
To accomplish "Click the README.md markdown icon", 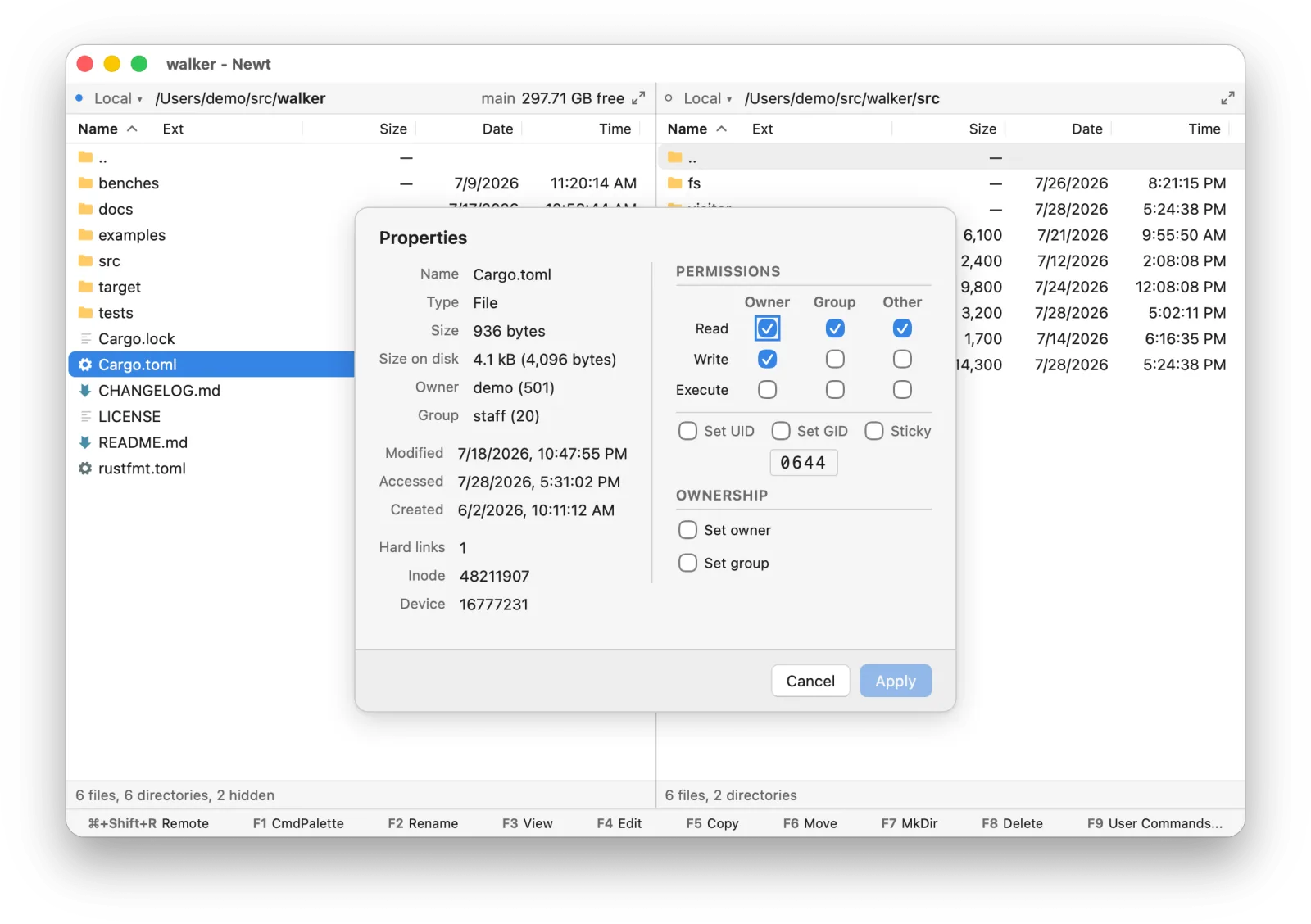I will coord(85,442).
